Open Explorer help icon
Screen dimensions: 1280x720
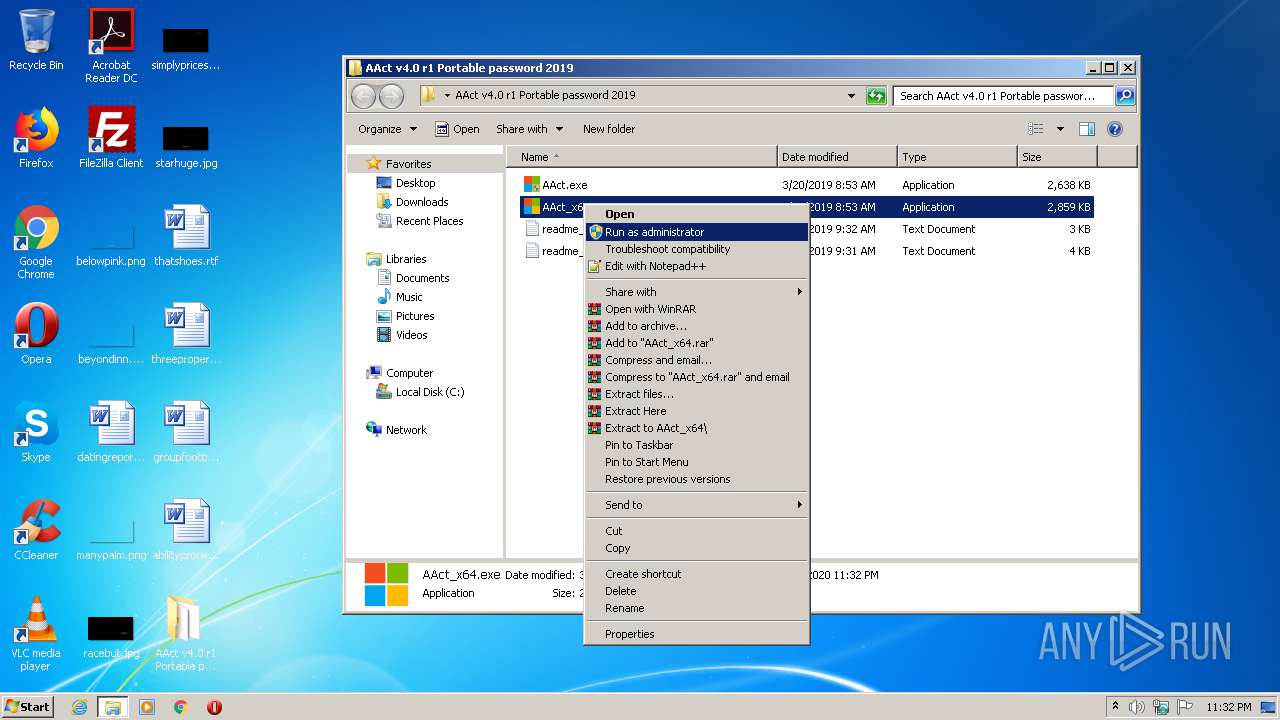click(1115, 129)
